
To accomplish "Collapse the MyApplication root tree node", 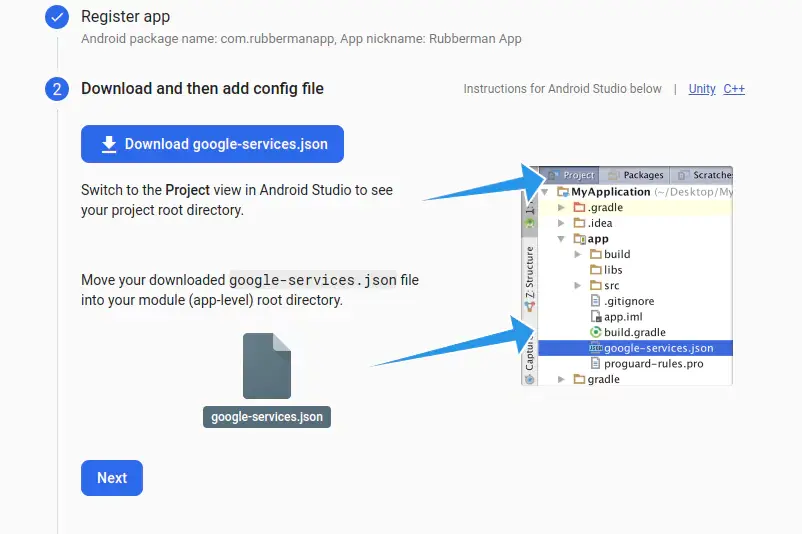I will coord(545,192).
